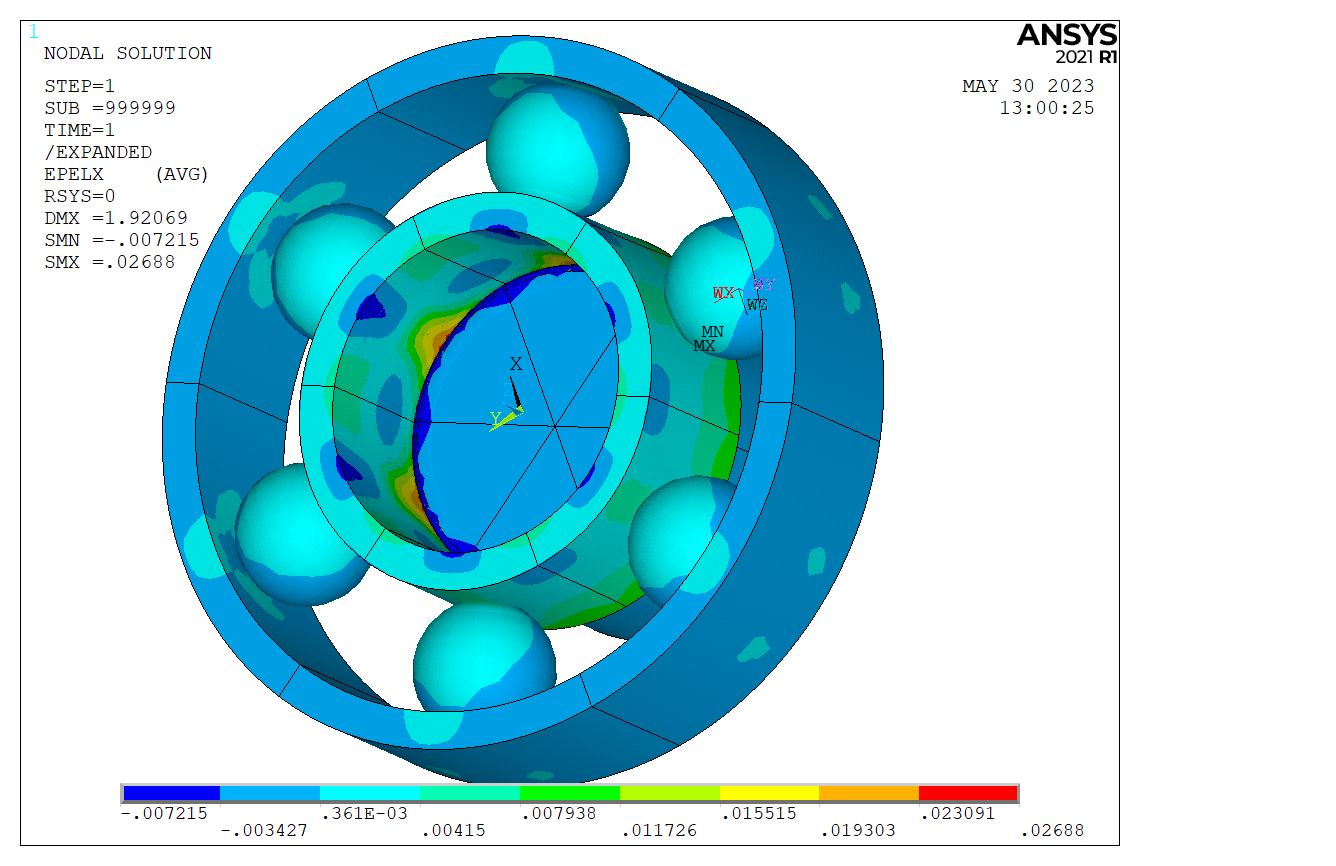The width and height of the screenshot is (1336, 866).
Task: Click the legend value .007938
Action: (x=559, y=813)
